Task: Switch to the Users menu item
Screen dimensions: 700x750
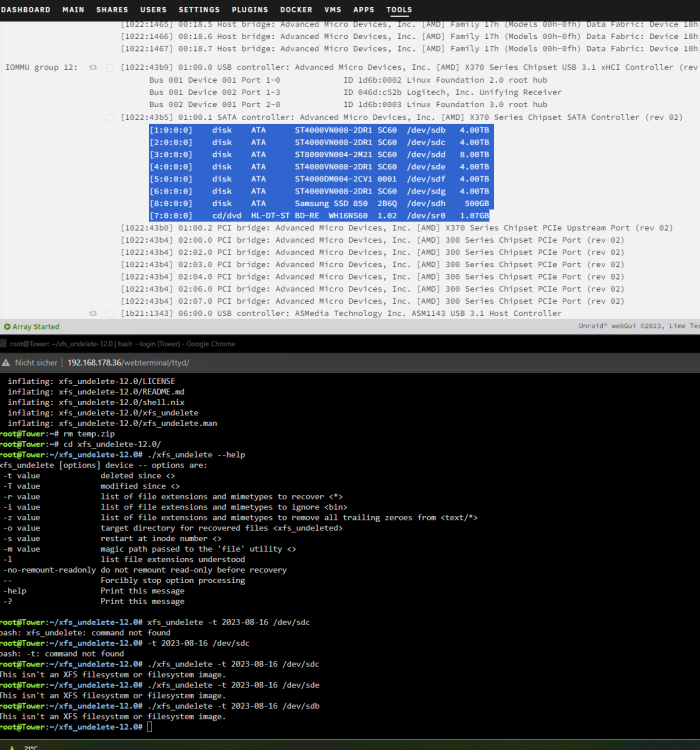Action: [154, 10]
